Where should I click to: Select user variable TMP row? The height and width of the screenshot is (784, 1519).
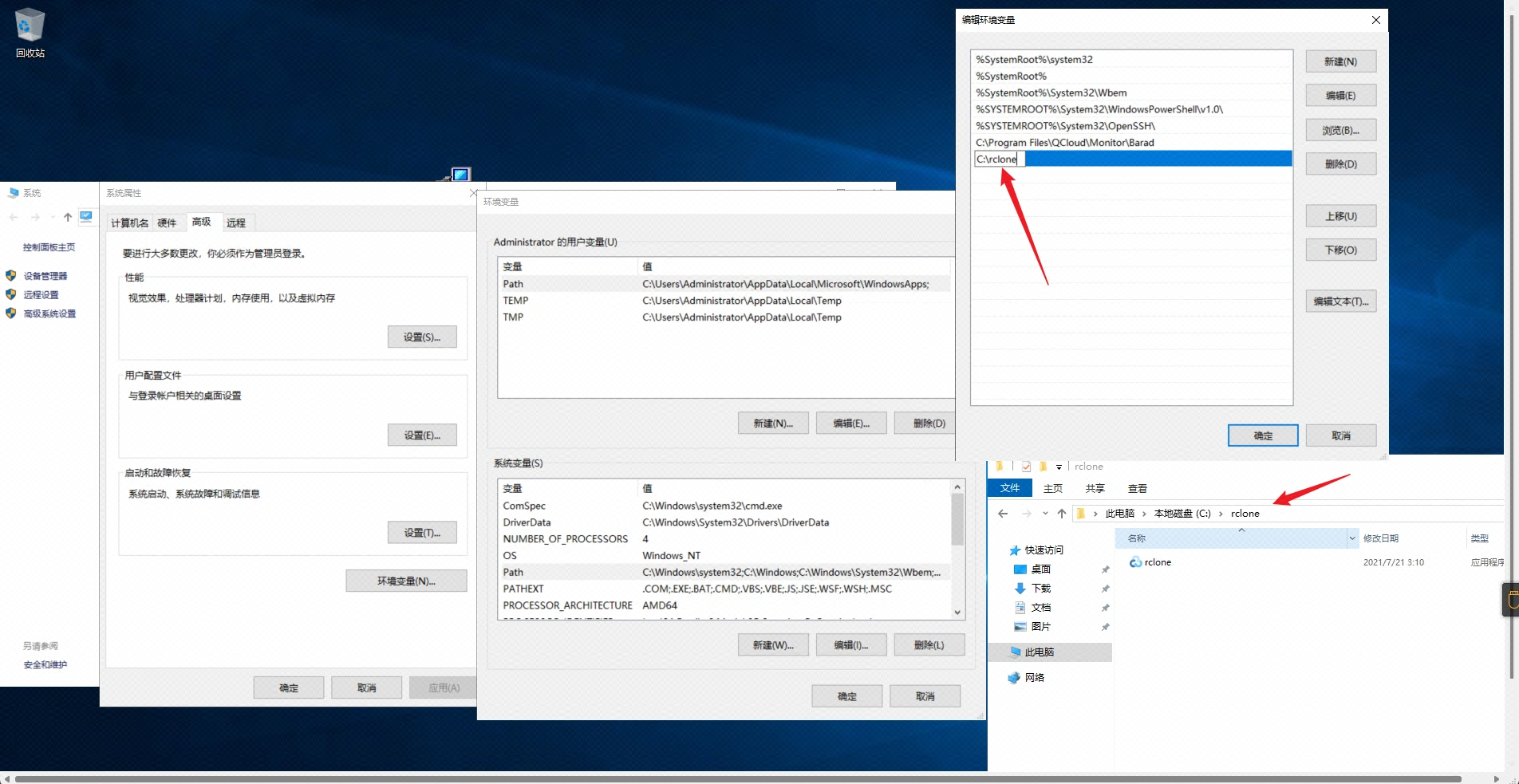click(x=724, y=317)
